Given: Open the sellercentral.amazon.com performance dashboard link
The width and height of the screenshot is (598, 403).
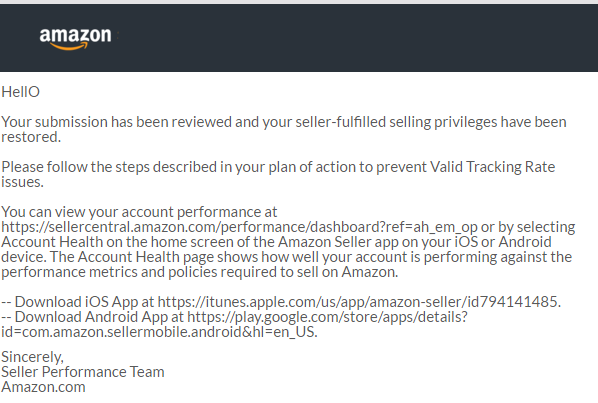Looking at the screenshot, I should coord(239,227).
